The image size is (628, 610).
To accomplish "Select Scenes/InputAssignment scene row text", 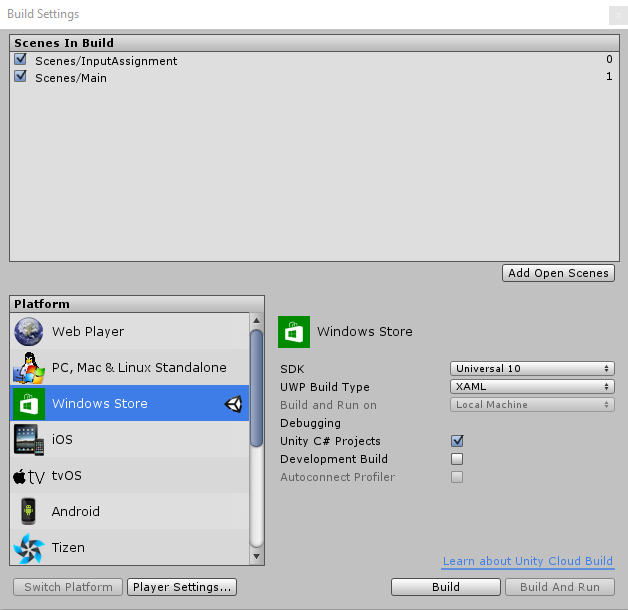I will pos(106,61).
